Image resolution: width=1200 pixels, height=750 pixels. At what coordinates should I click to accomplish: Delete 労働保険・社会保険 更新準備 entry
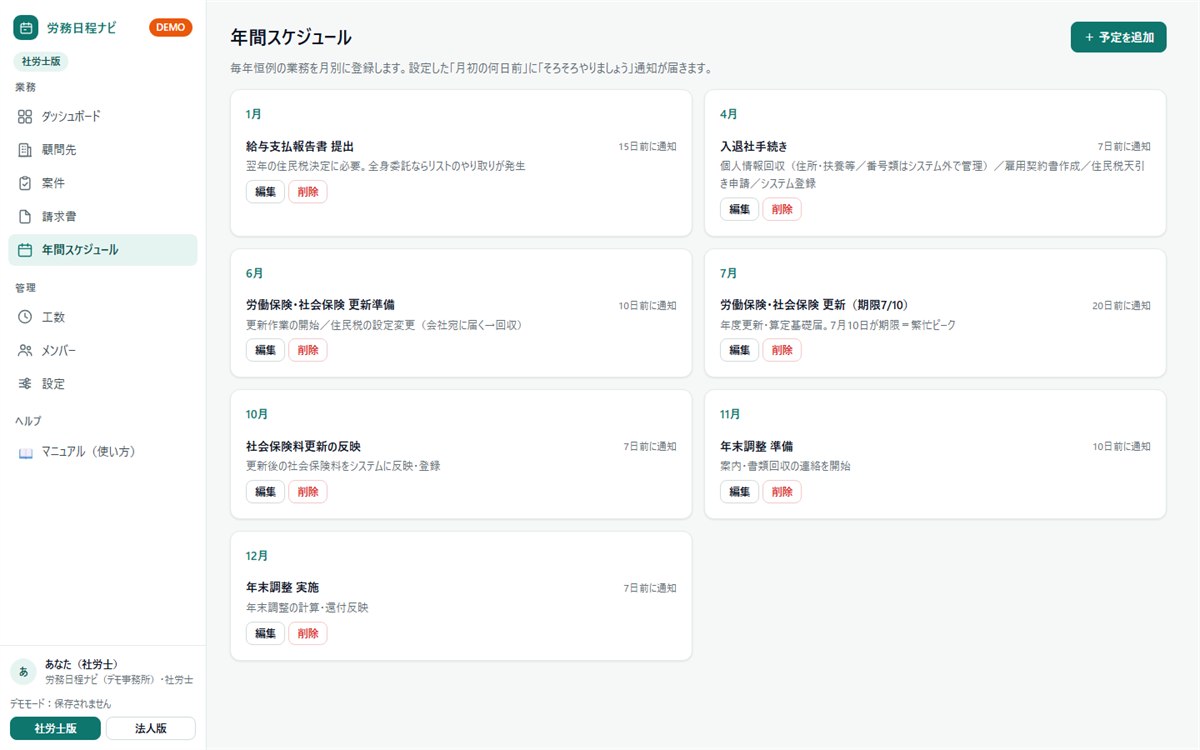308,350
